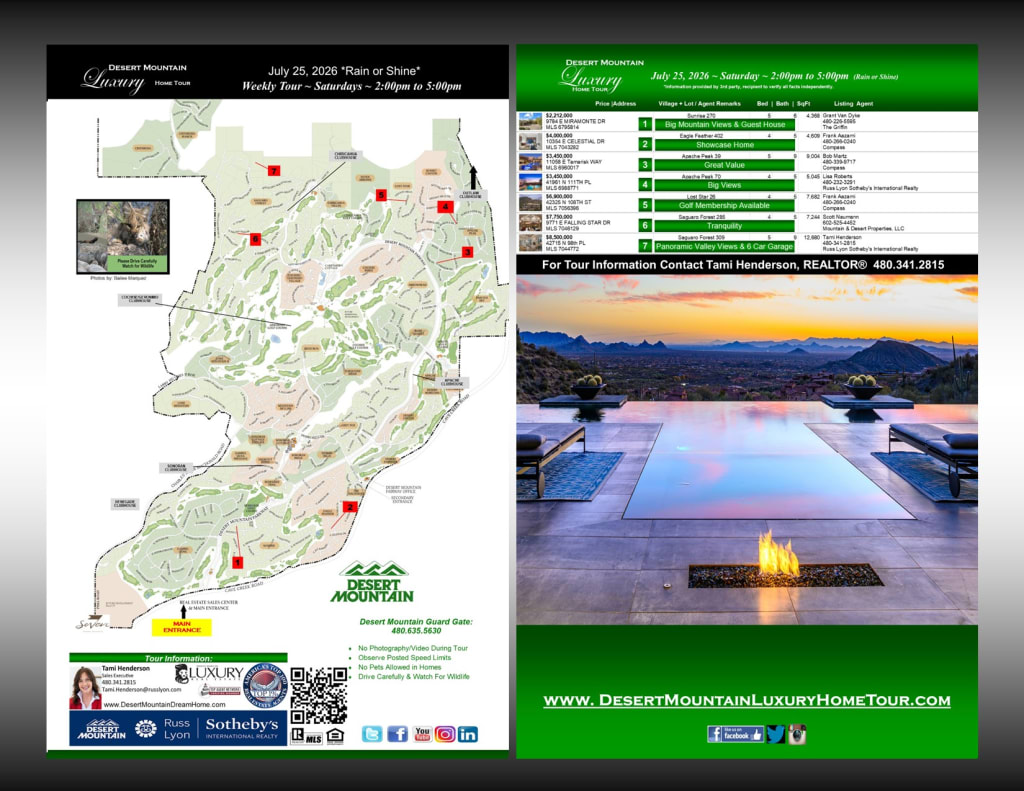Click the bobcat wildlife photo
Image resolution: width=1024 pixels, height=791 pixels.
coord(123,236)
